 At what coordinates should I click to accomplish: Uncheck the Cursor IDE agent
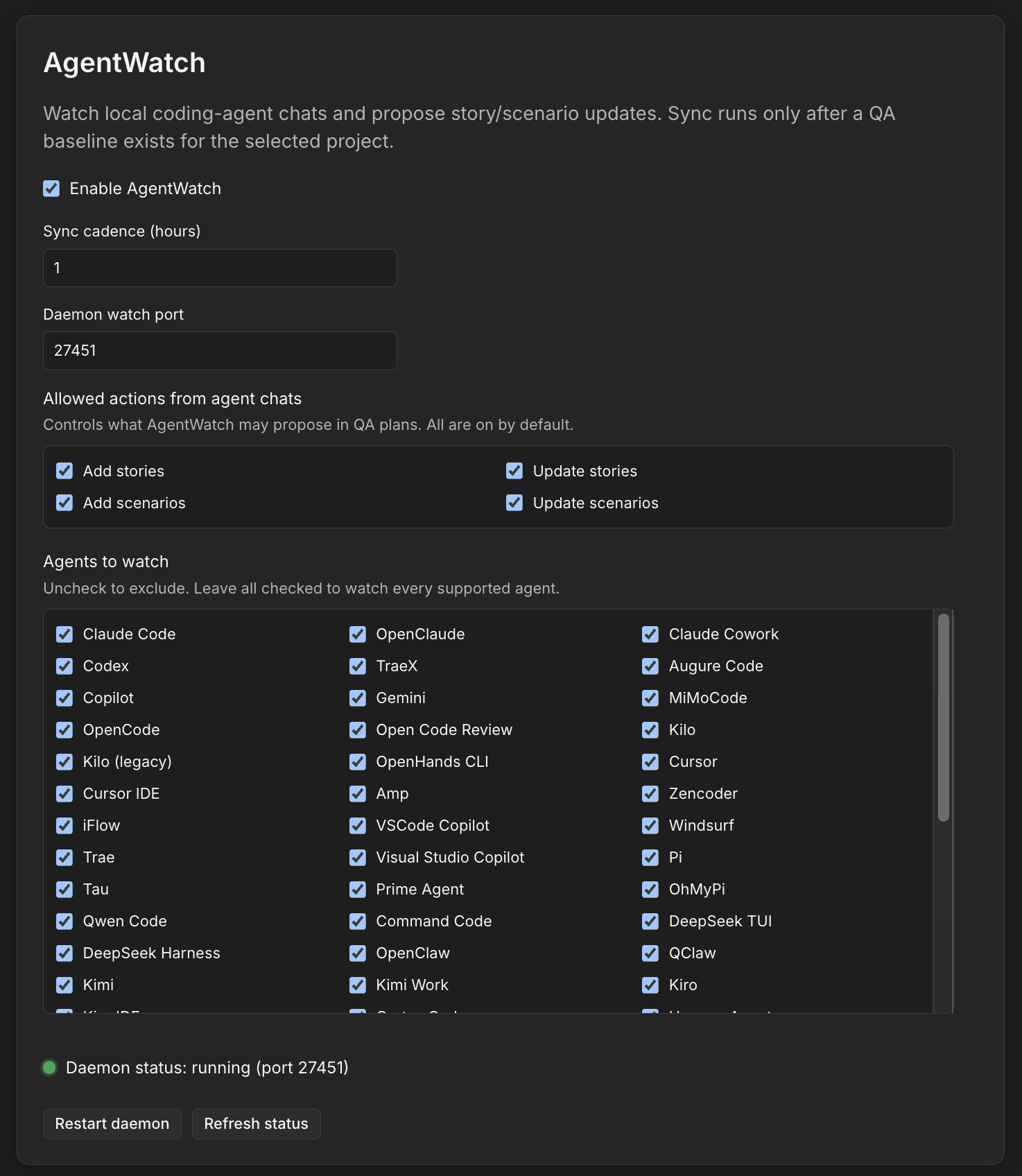point(64,794)
